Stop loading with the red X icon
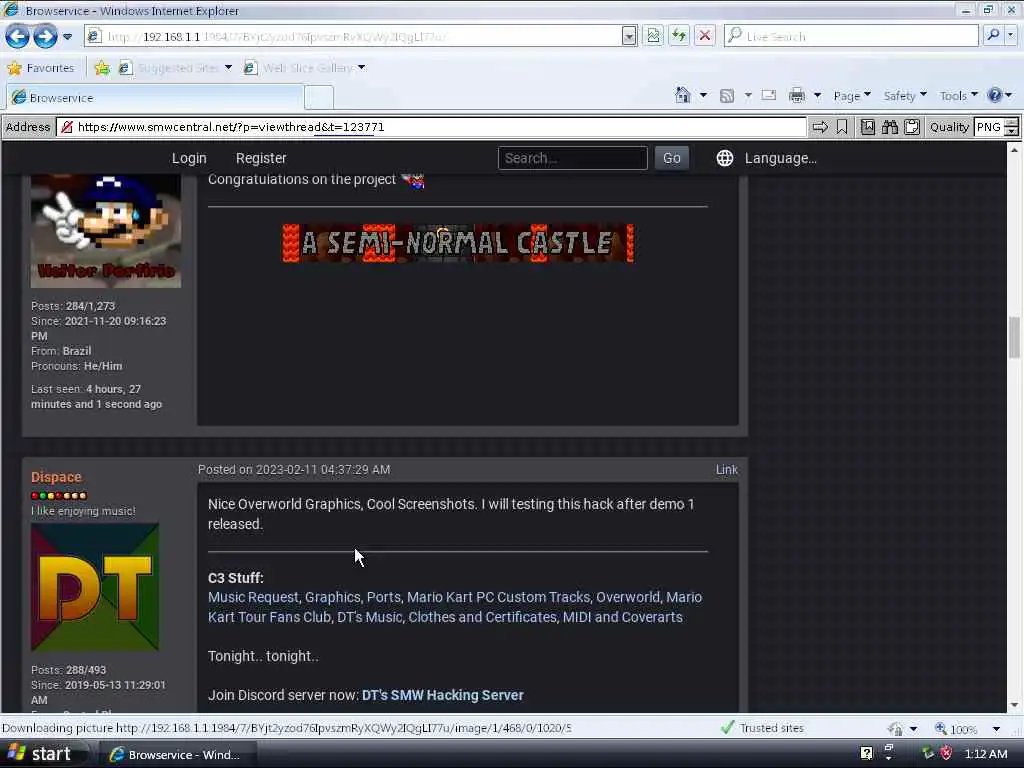The width and height of the screenshot is (1024, 768). pyautogui.click(x=705, y=36)
